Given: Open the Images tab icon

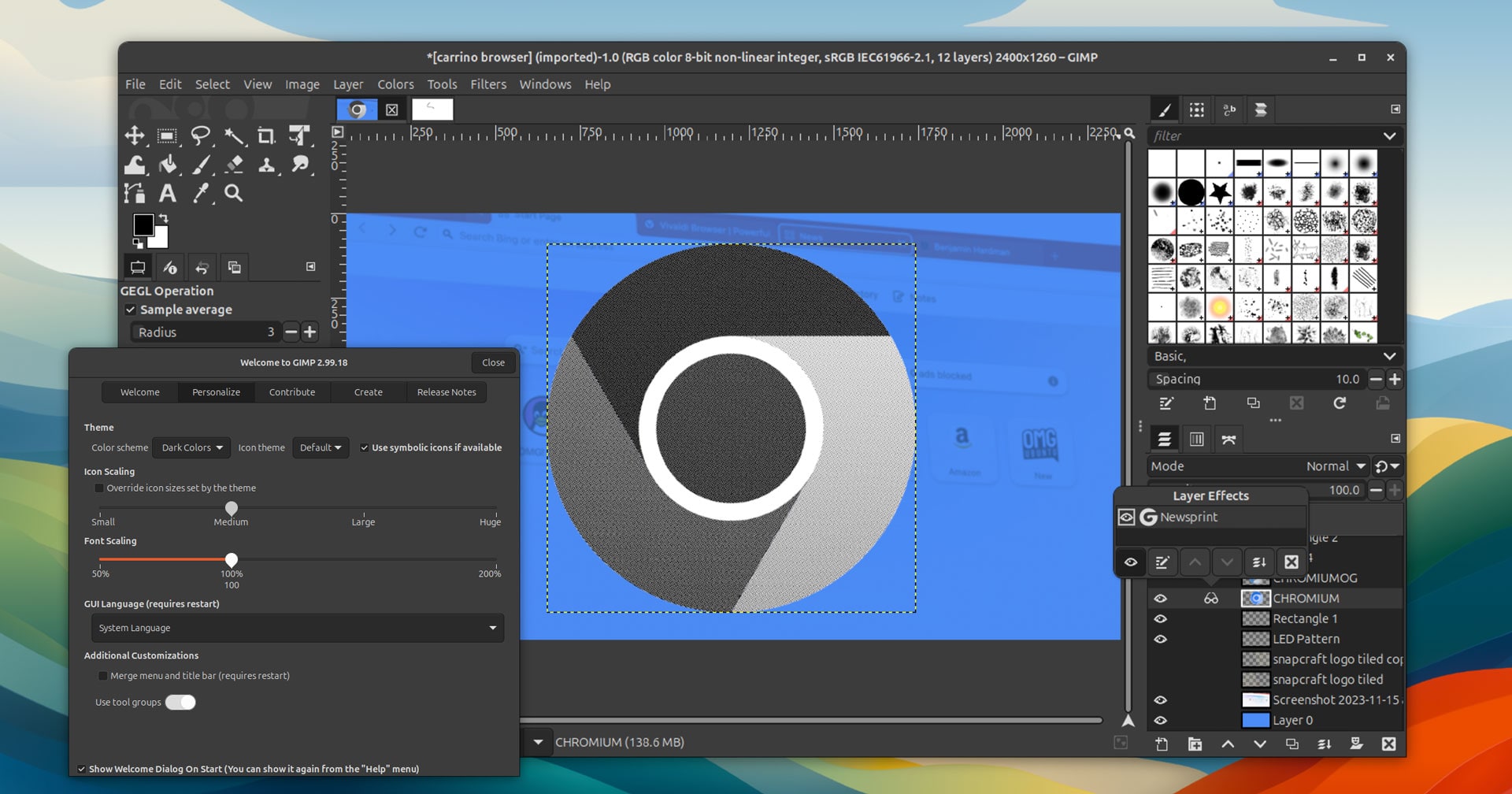Looking at the screenshot, I should 235,268.
